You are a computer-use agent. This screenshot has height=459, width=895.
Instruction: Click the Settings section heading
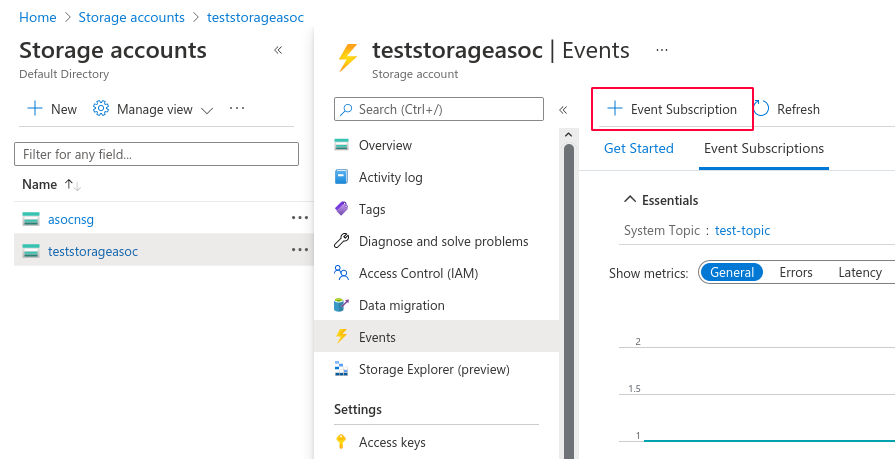(x=358, y=409)
